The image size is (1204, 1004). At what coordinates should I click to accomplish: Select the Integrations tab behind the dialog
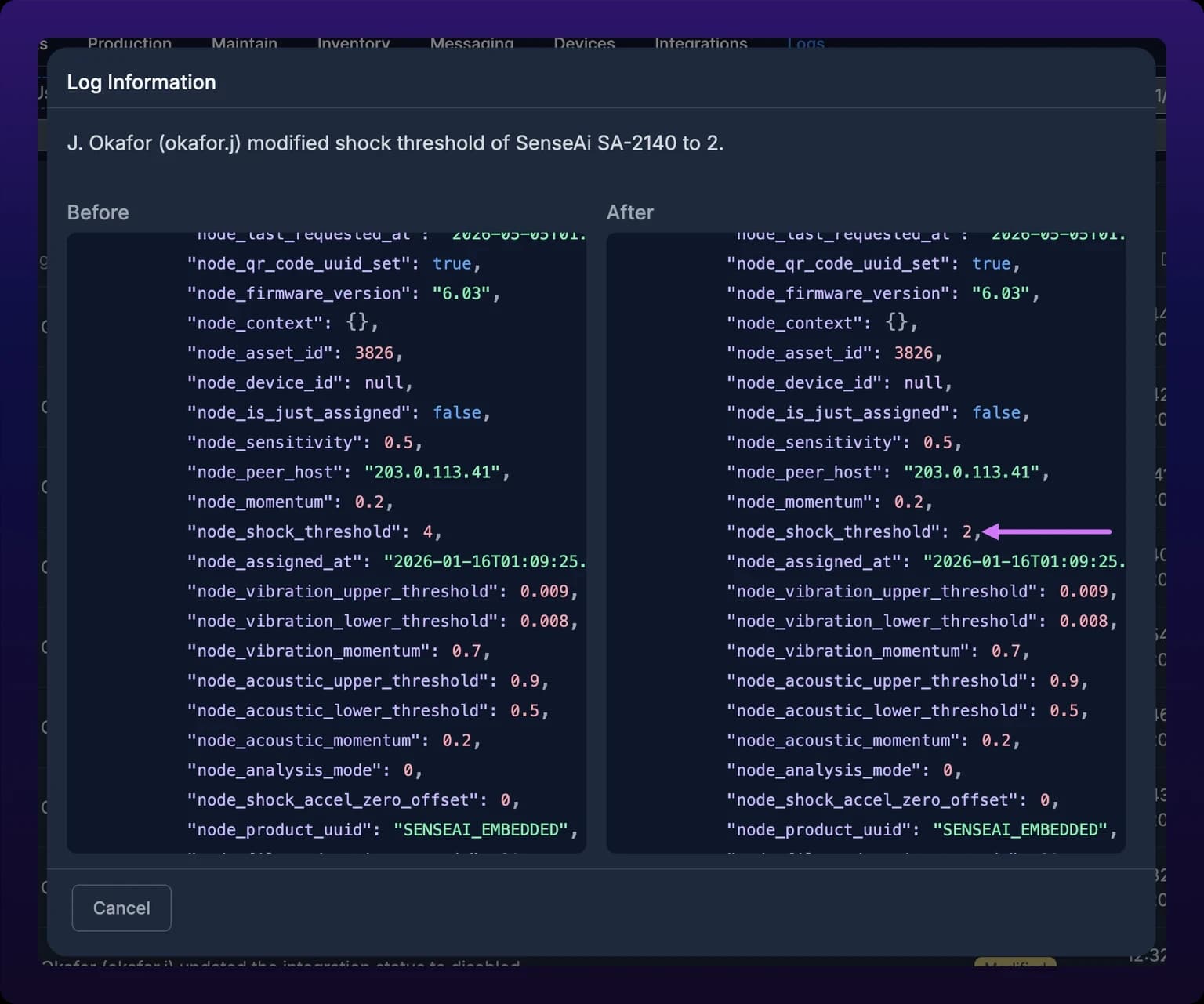[701, 43]
